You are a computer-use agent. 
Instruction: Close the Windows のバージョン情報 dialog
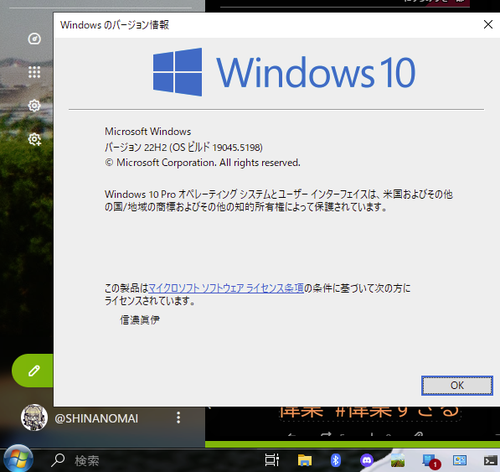point(488,24)
